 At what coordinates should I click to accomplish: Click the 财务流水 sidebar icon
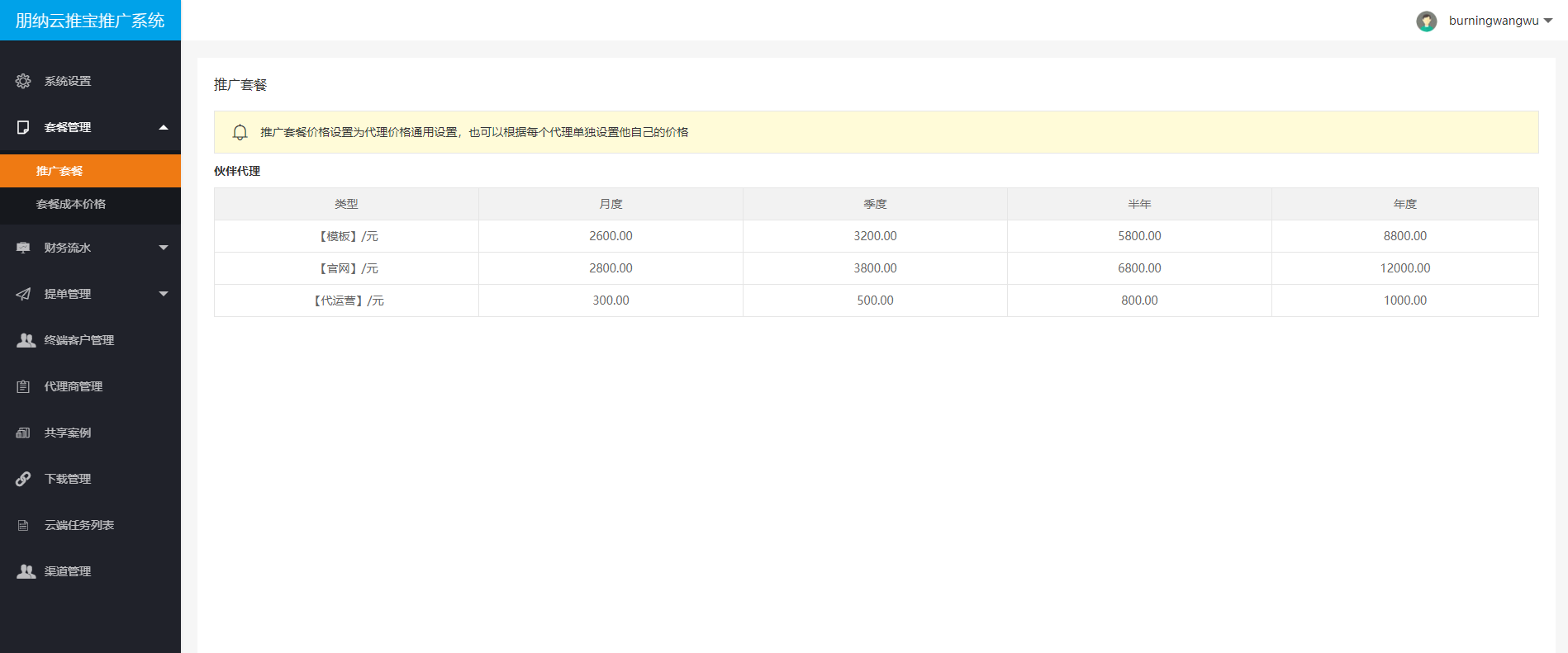point(23,248)
